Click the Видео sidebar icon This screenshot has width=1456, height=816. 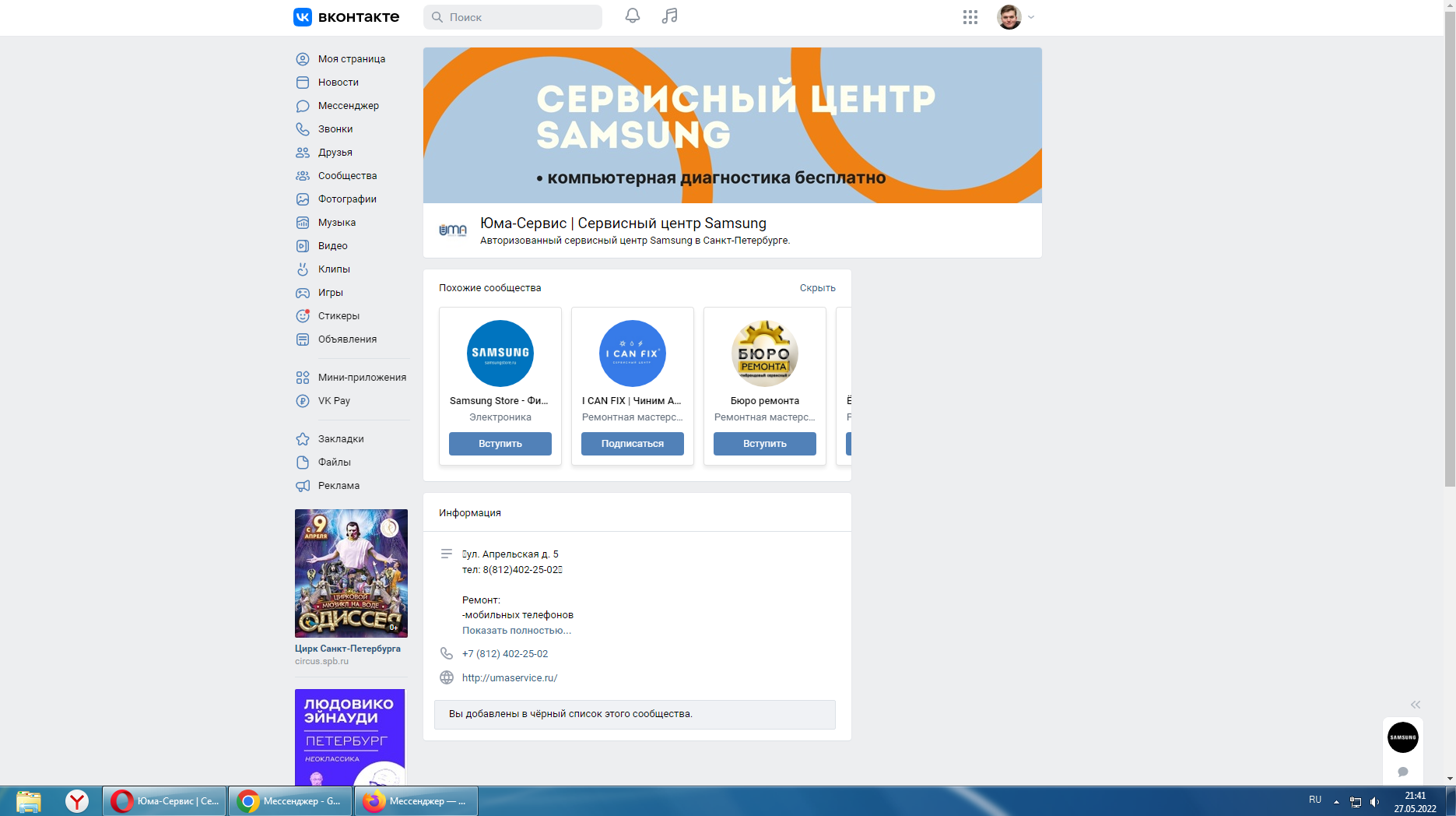tap(303, 246)
